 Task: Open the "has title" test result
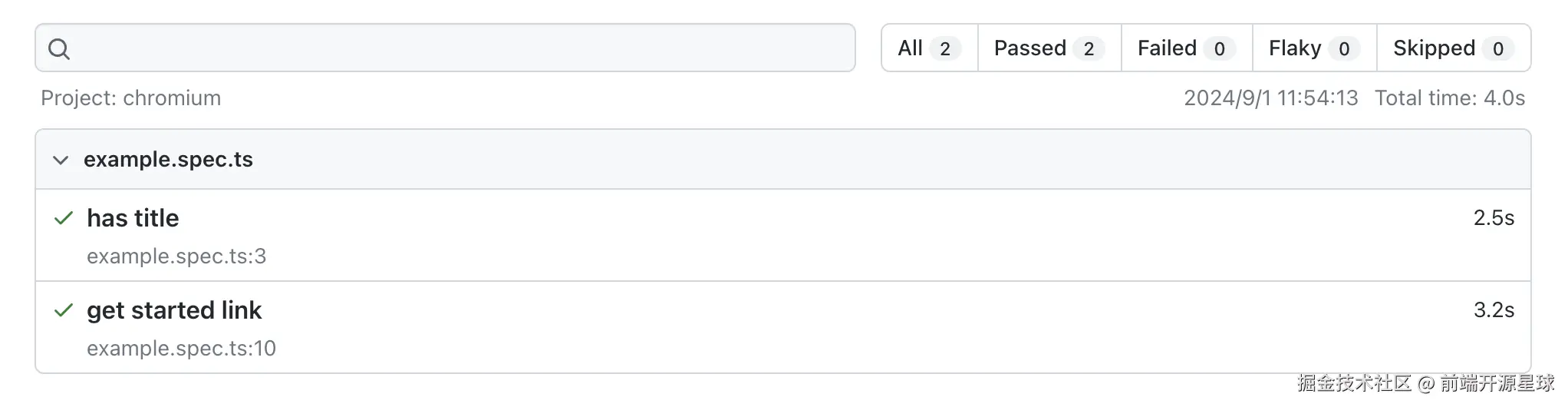point(133,219)
